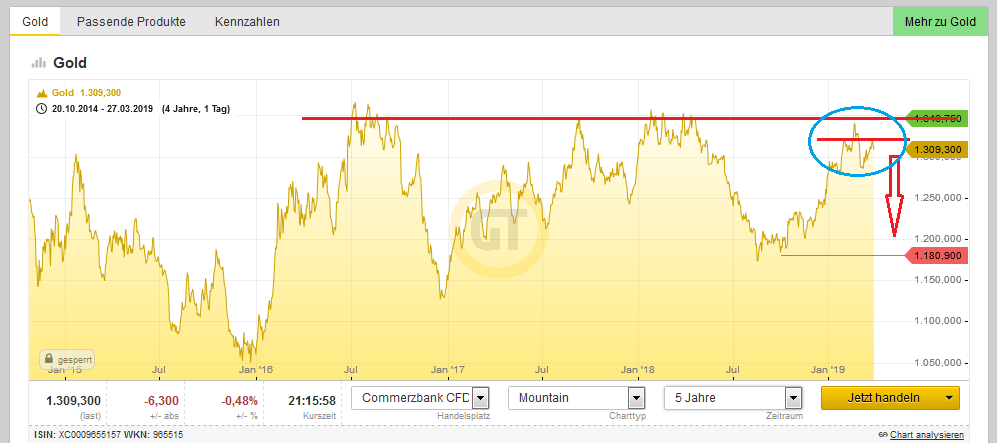
Task: Click the gold 1.309,300 price marker
Action: point(937,149)
